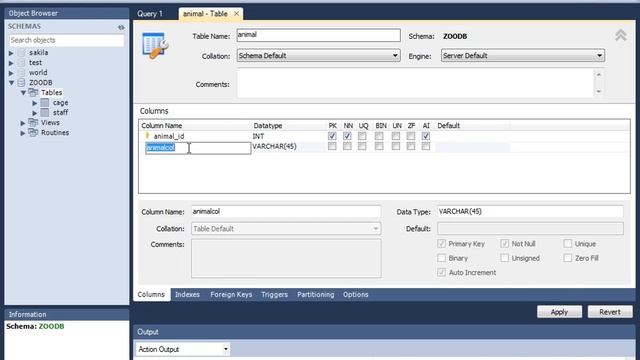
Task: Toggle the Not Null option checkbox
Action: point(504,244)
